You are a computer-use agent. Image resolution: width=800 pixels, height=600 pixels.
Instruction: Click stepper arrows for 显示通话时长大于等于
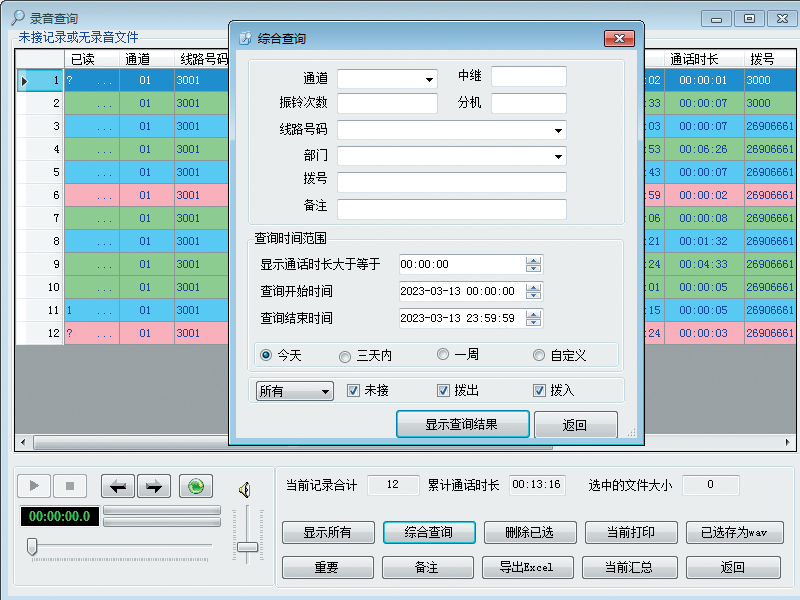click(534, 264)
